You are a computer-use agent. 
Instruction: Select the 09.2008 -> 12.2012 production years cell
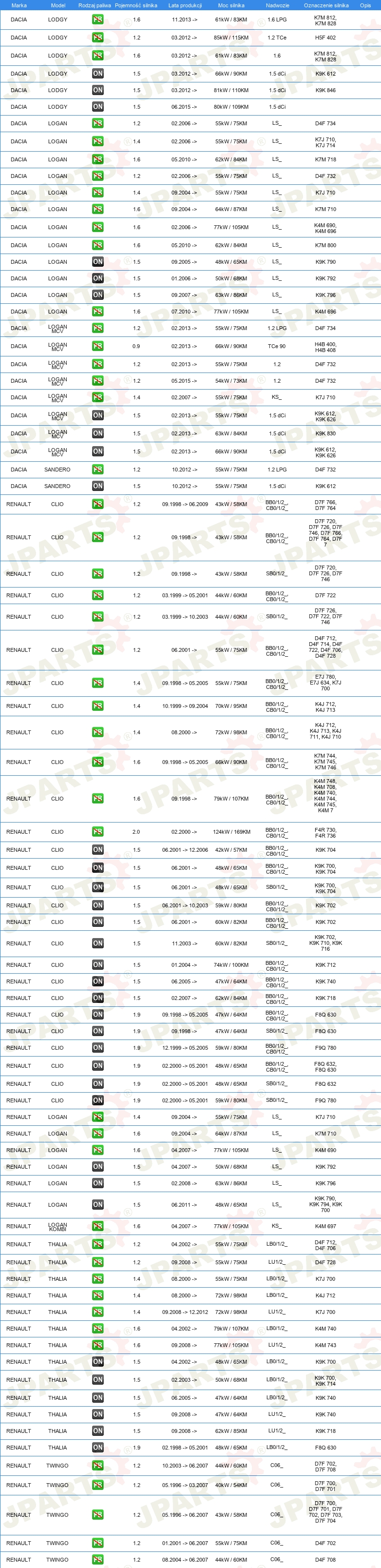pyautogui.click(x=185, y=1312)
